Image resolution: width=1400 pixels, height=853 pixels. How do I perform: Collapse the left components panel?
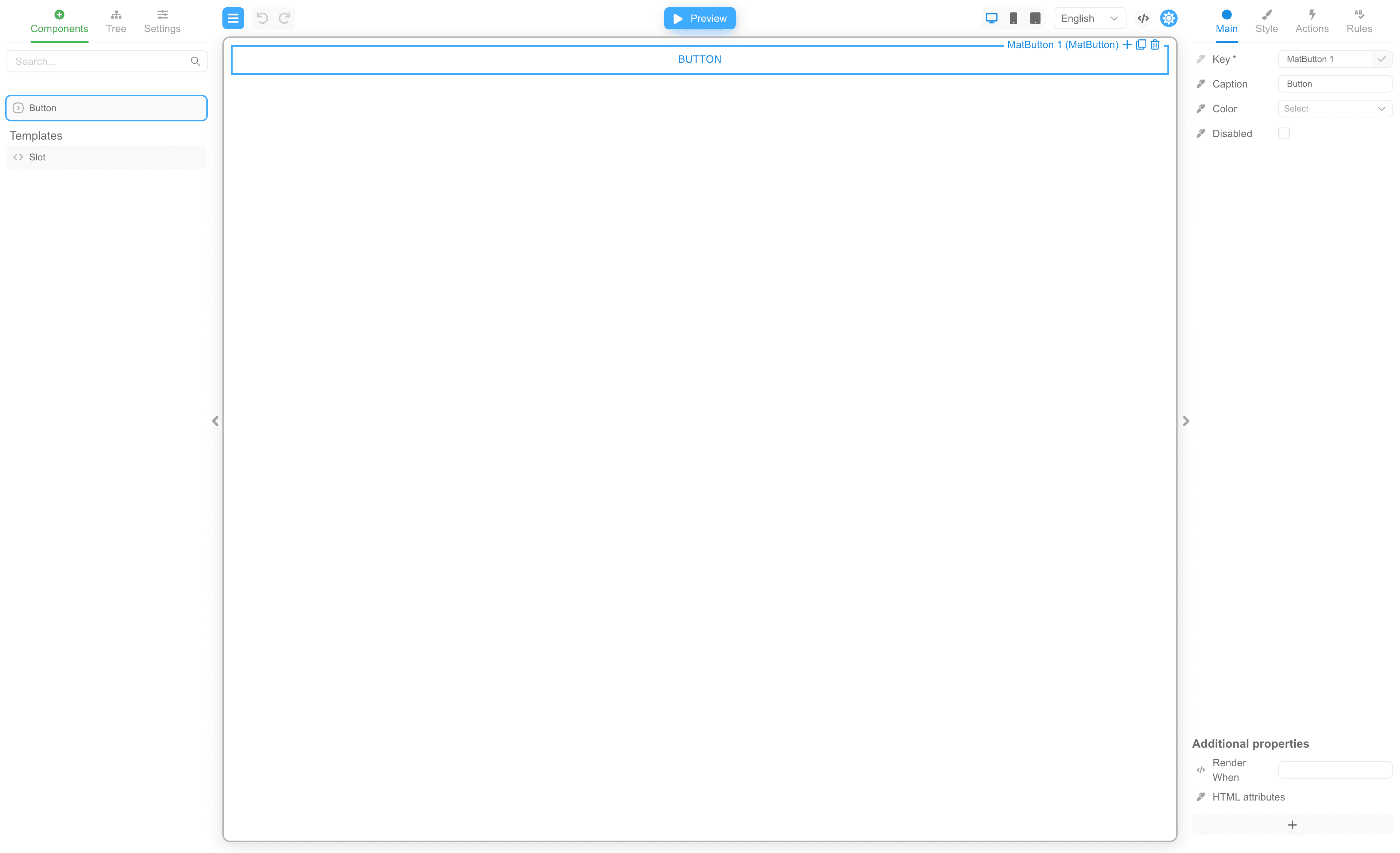tap(215, 421)
